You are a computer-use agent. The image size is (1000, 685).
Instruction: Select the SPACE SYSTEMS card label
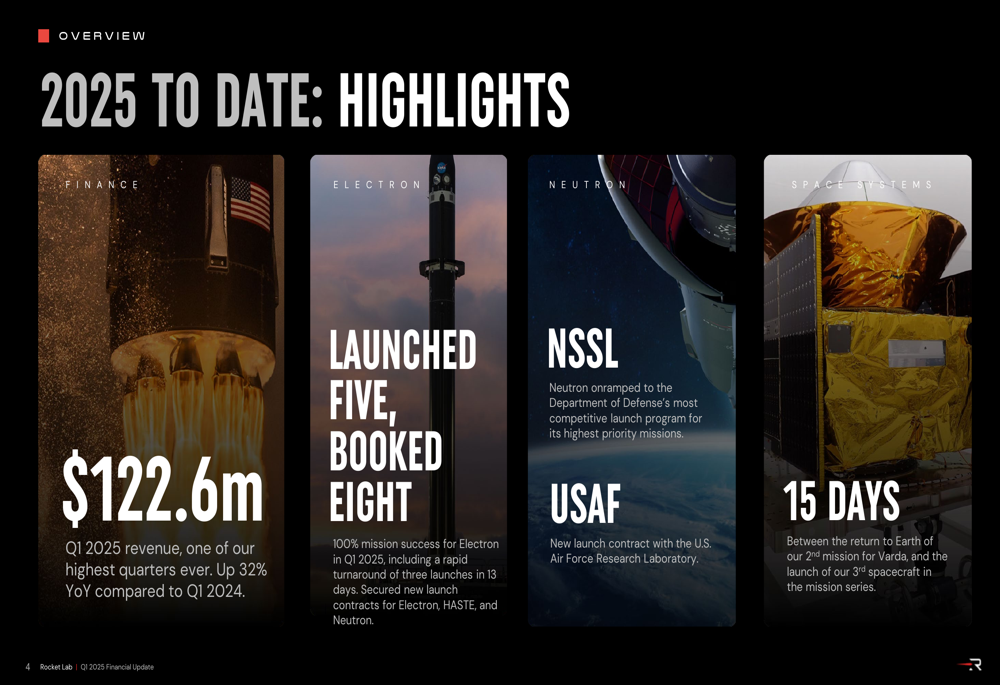pos(862,185)
